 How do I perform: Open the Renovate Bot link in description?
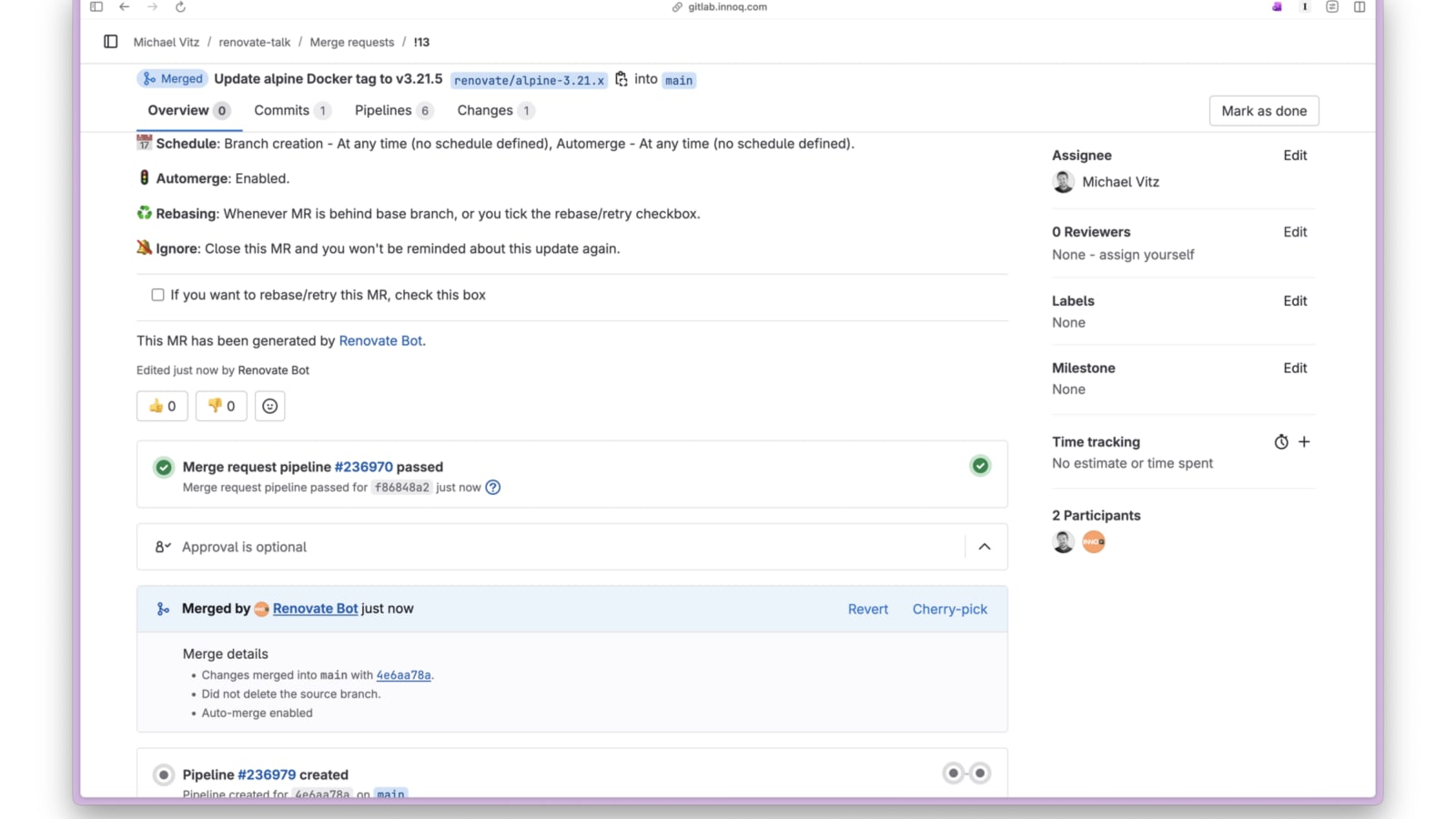click(x=380, y=340)
